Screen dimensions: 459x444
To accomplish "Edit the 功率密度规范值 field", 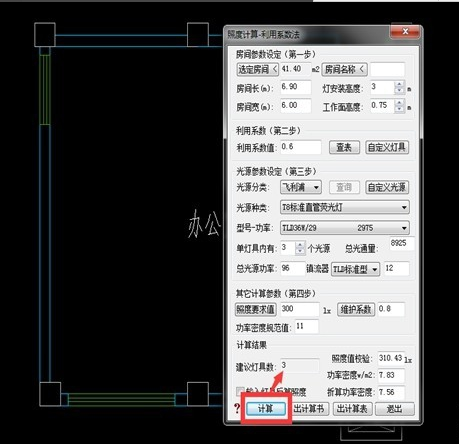I will pyautogui.click(x=306, y=327).
